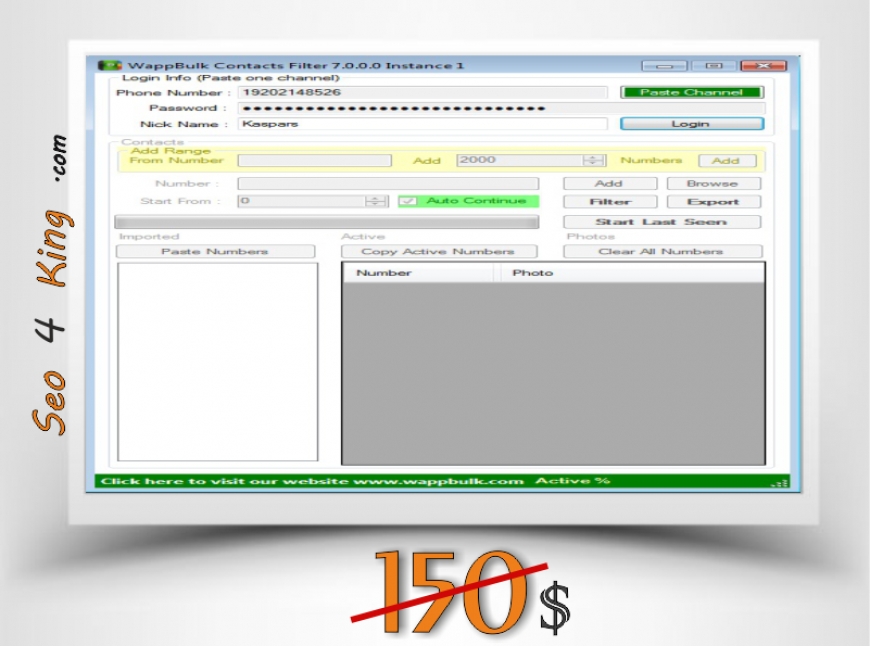The height and width of the screenshot is (646, 870).
Task: Click the Paste Channel green button
Action: coord(691,92)
